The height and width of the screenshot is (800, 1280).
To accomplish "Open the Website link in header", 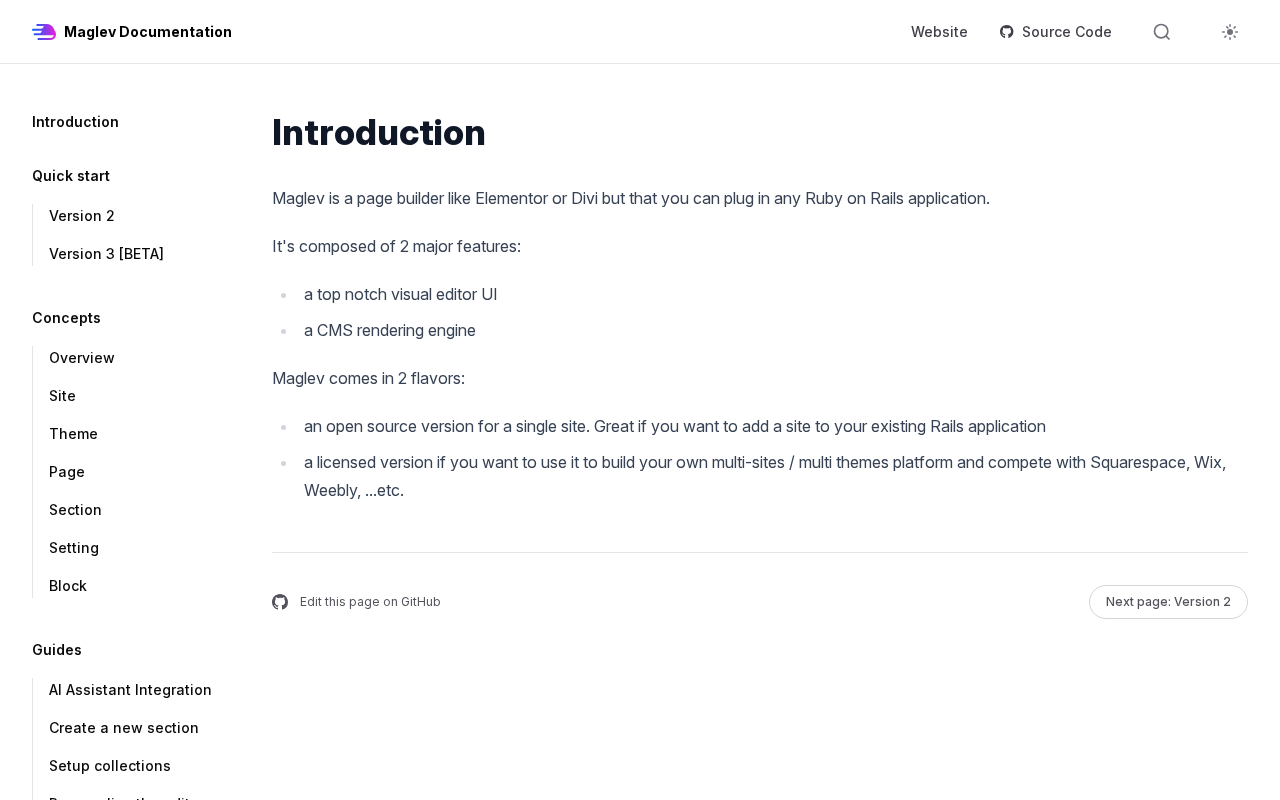I will [939, 32].
